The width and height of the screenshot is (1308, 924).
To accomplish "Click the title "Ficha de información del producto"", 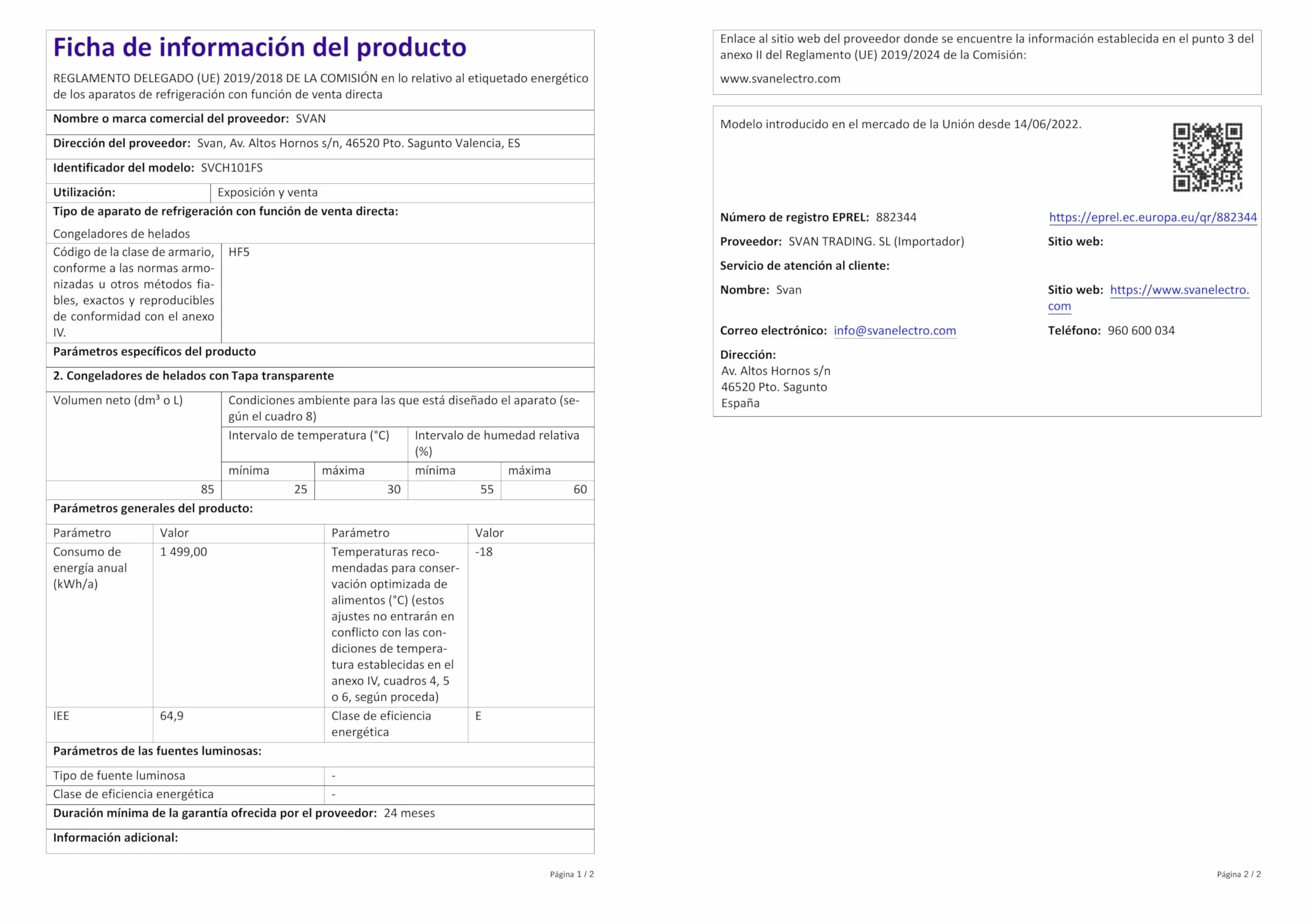I will 260,47.
